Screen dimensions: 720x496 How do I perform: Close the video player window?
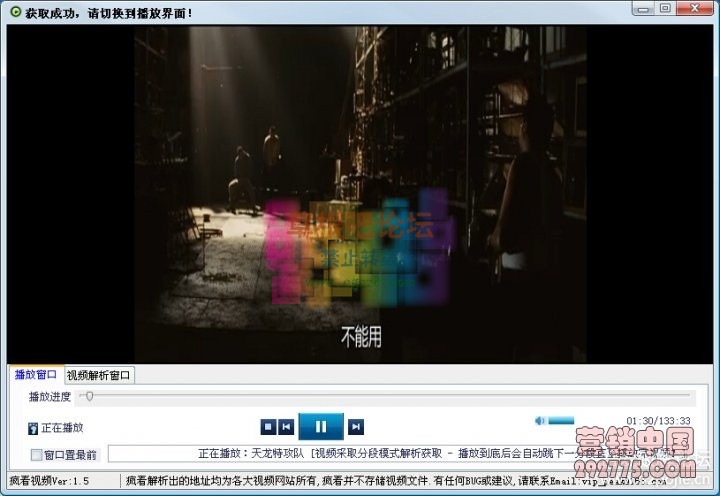[696, 10]
